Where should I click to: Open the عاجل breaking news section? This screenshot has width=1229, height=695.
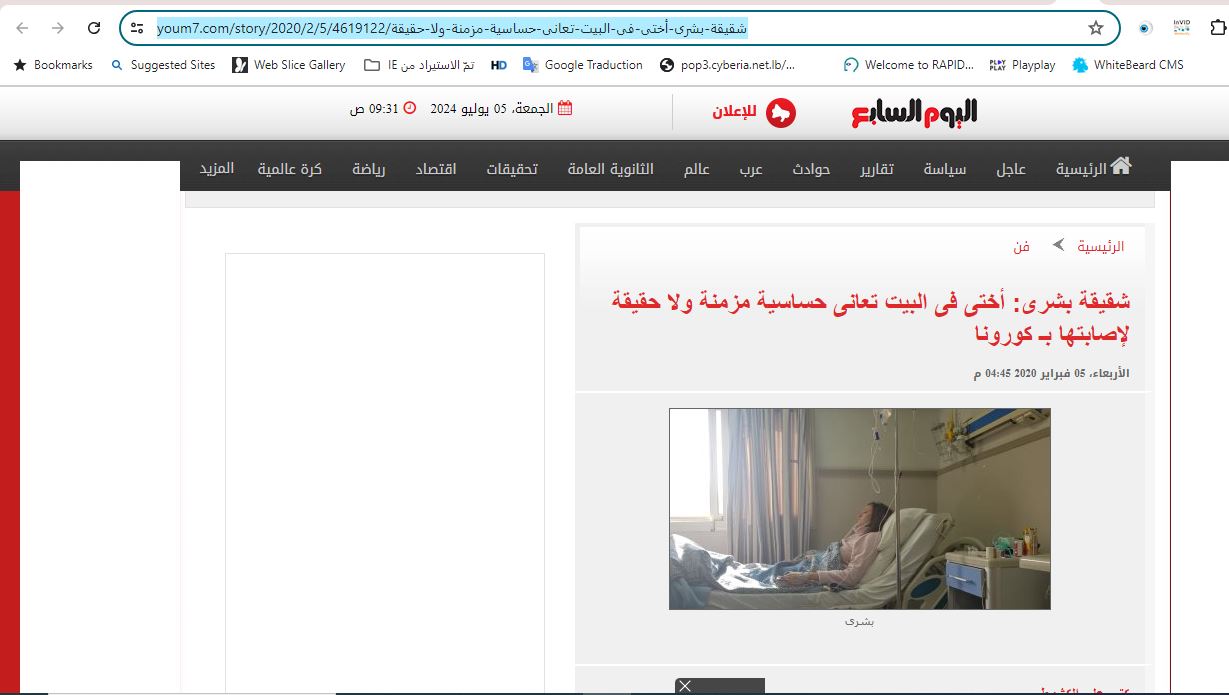pyautogui.click(x=1011, y=169)
